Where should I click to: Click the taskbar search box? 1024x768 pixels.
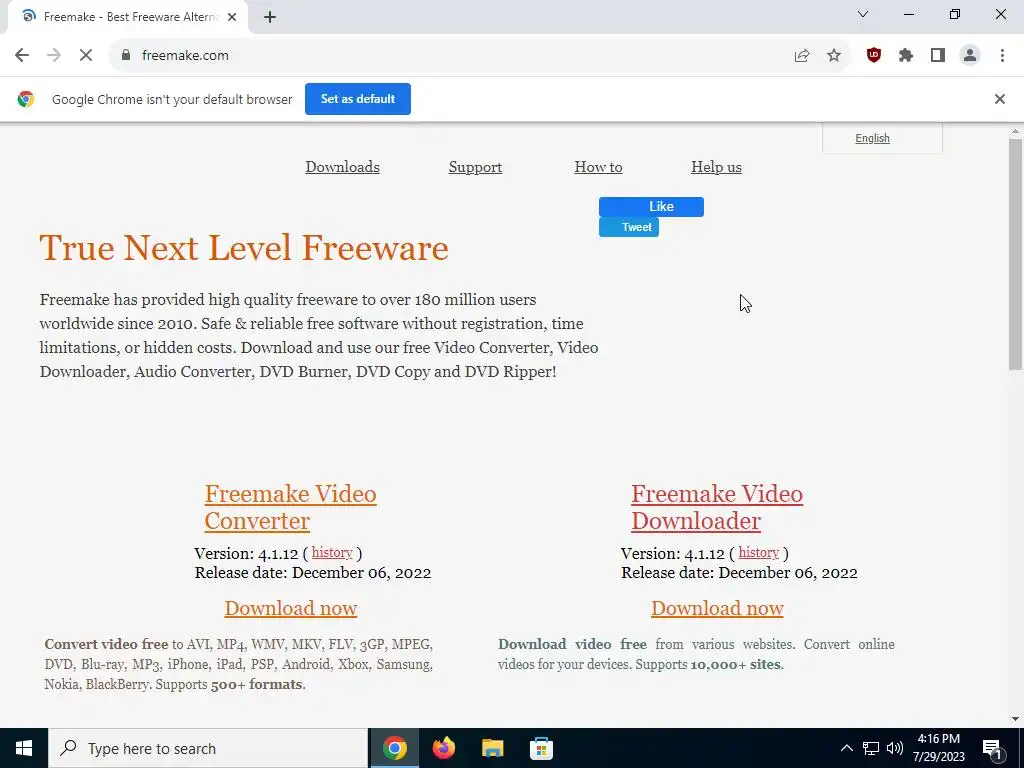pos(208,748)
